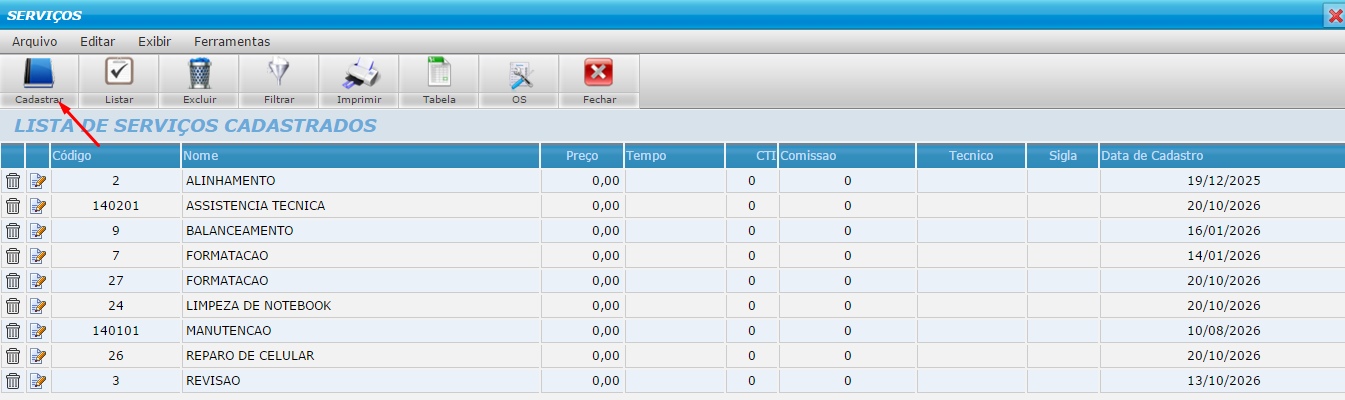1345x400 pixels.
Task: Click the Filtrar text button
Action: click(279, 100)
